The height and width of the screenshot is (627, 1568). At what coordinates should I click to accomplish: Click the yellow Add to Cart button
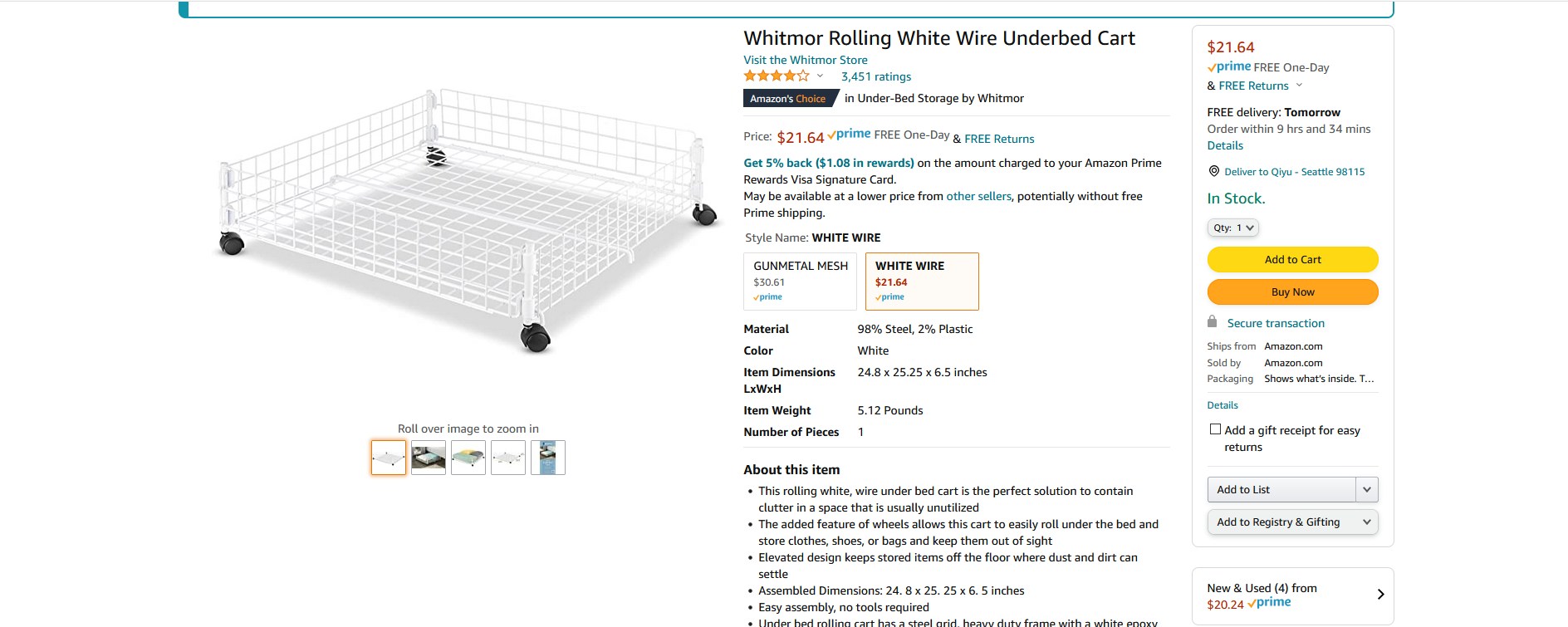point(1292,260)
